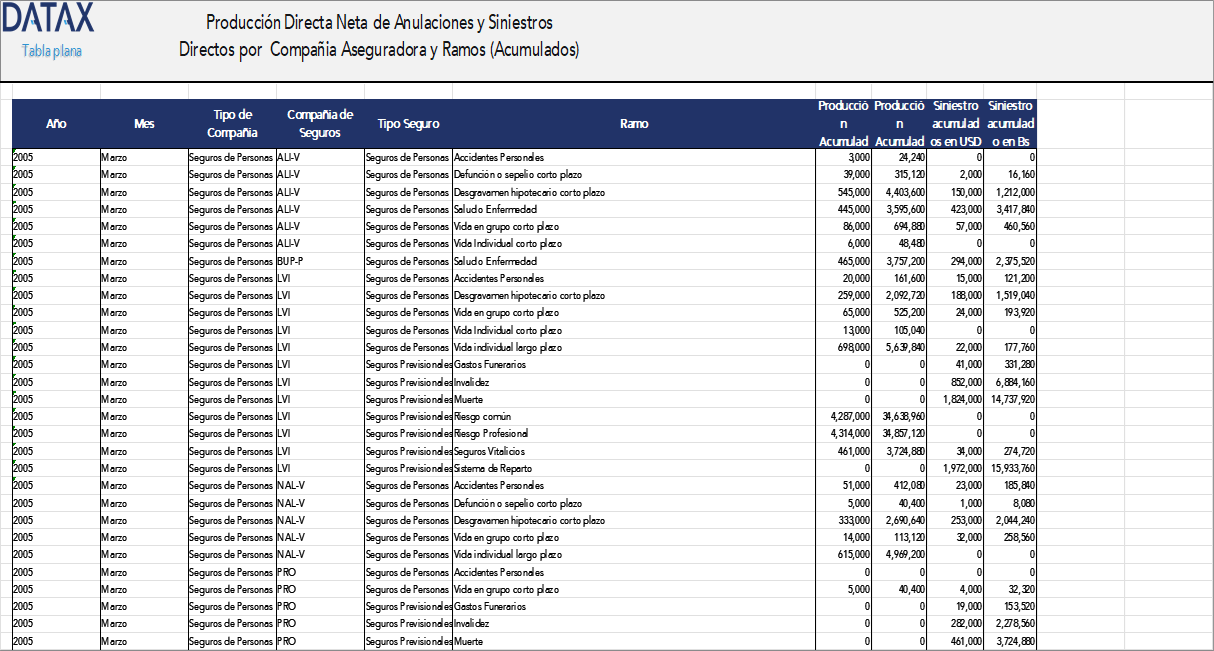Click the "Mes" column header
Screen dimensions: 1214x651
click(143, 123)
